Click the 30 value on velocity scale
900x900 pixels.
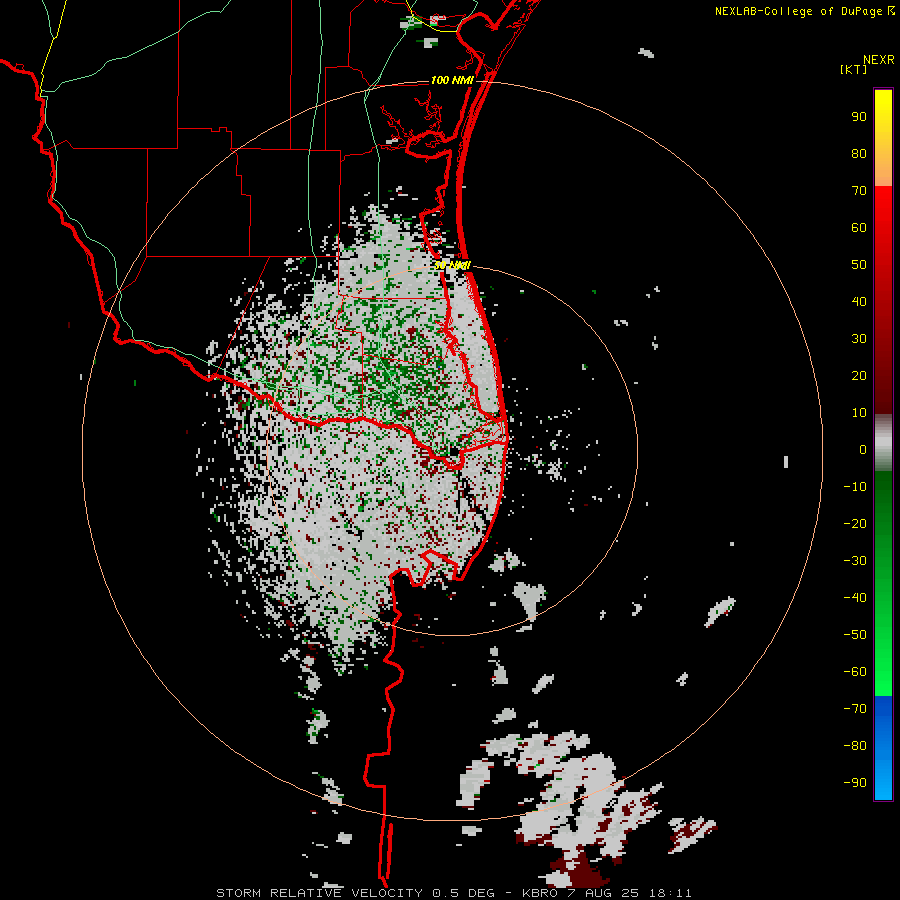tap(859, 339)
